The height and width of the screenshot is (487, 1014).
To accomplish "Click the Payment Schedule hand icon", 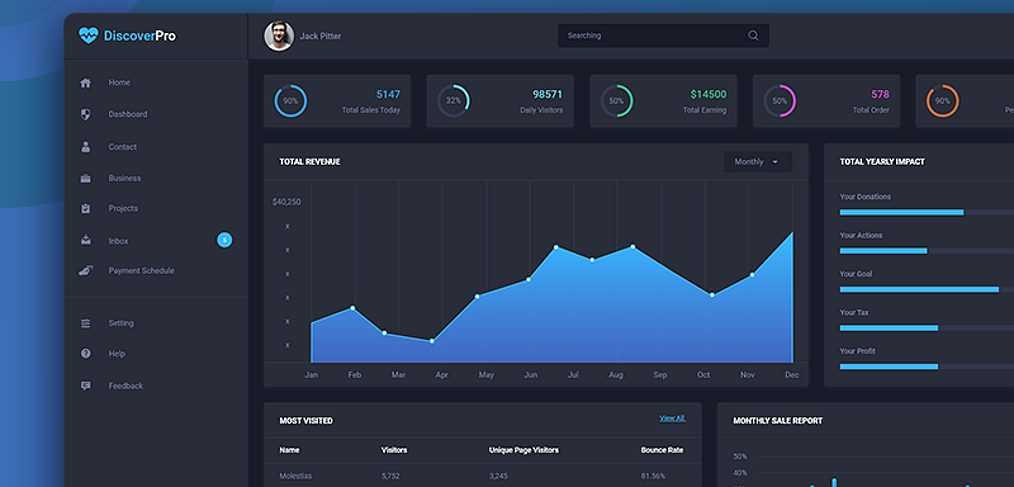I will [85, 270].
